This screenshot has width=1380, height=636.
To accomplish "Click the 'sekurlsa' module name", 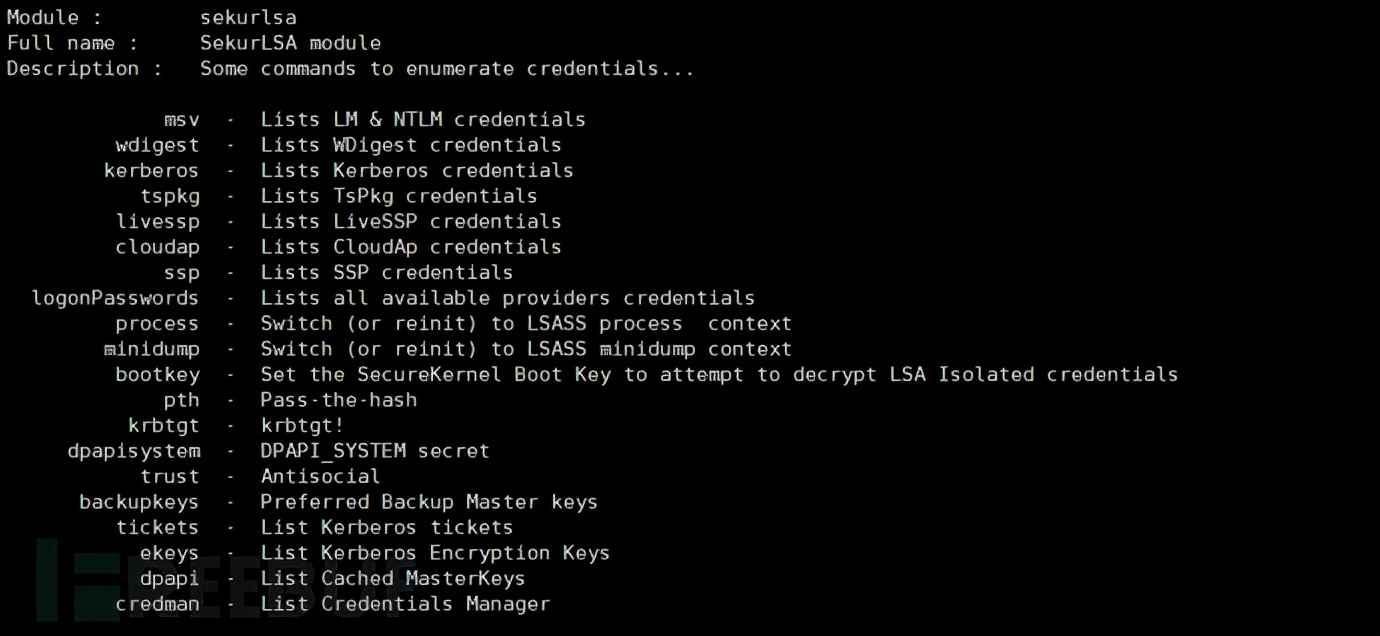I will 248,17.
